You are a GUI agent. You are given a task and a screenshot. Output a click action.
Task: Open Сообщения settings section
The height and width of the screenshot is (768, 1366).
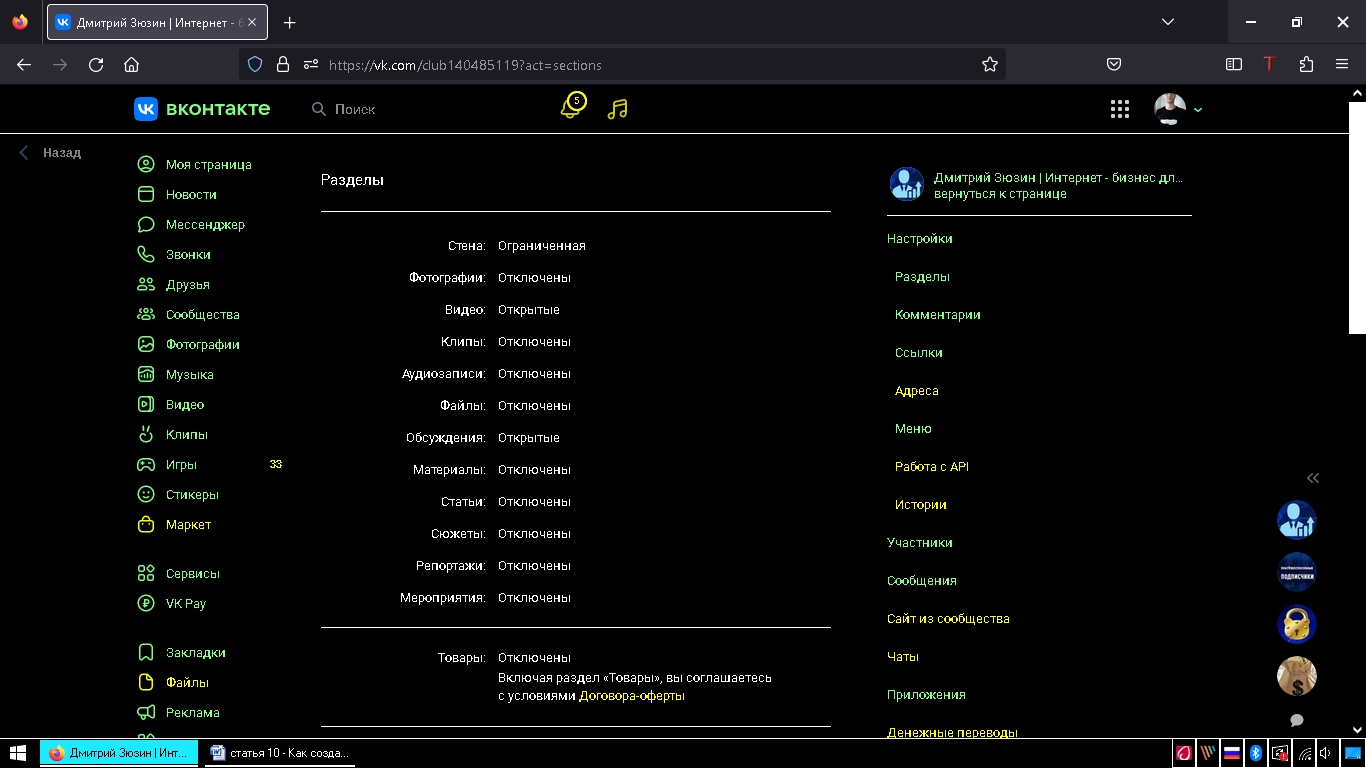[x=921, y=580]
